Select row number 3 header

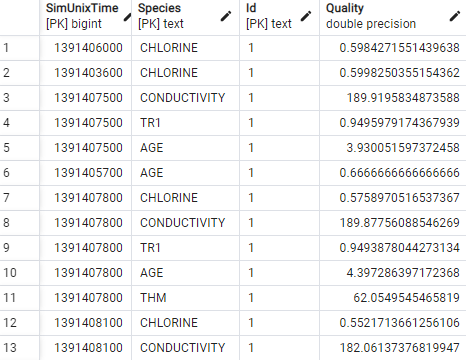(x=19, y=98)
